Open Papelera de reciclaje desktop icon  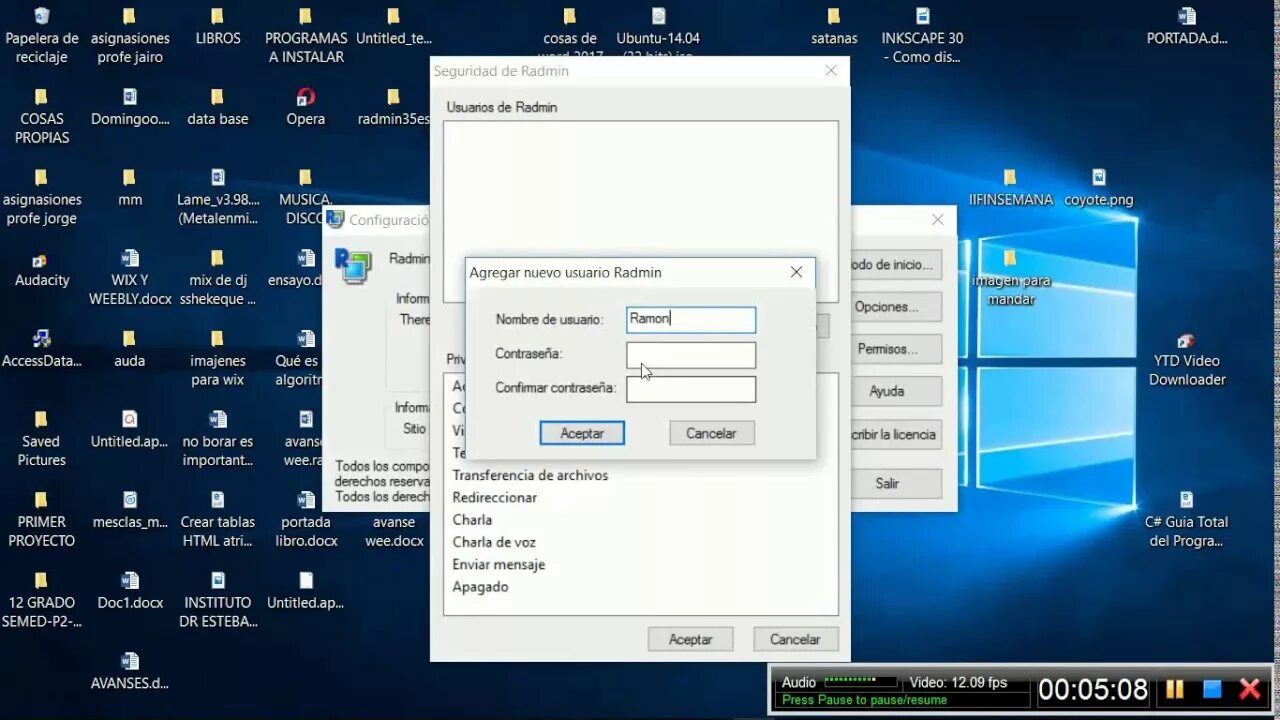tap(41, 36)
